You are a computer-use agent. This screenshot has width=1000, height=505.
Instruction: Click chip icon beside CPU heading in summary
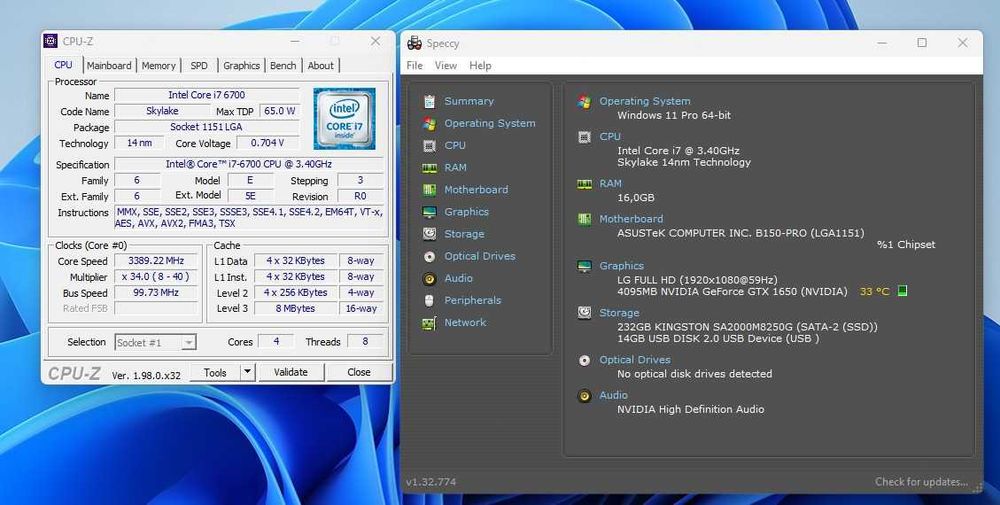(584, 137)
